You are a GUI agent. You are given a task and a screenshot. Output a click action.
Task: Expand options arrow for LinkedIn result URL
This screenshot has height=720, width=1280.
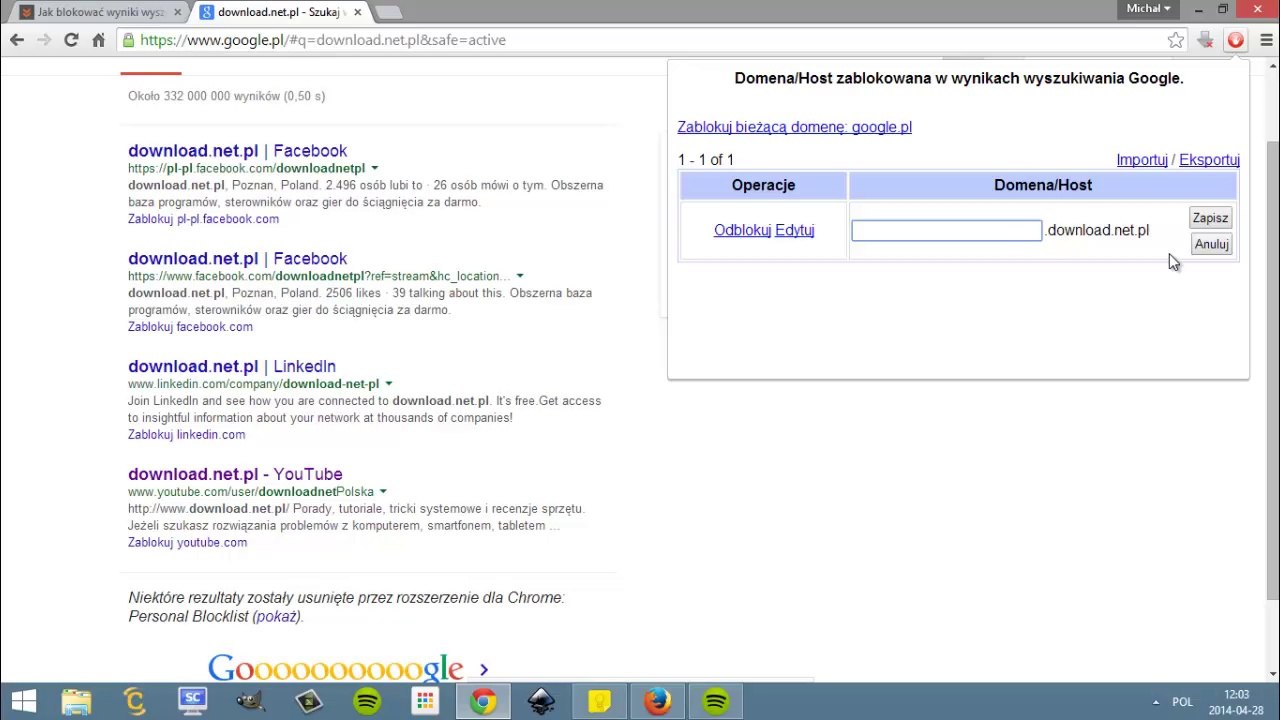tap(389, 384)
